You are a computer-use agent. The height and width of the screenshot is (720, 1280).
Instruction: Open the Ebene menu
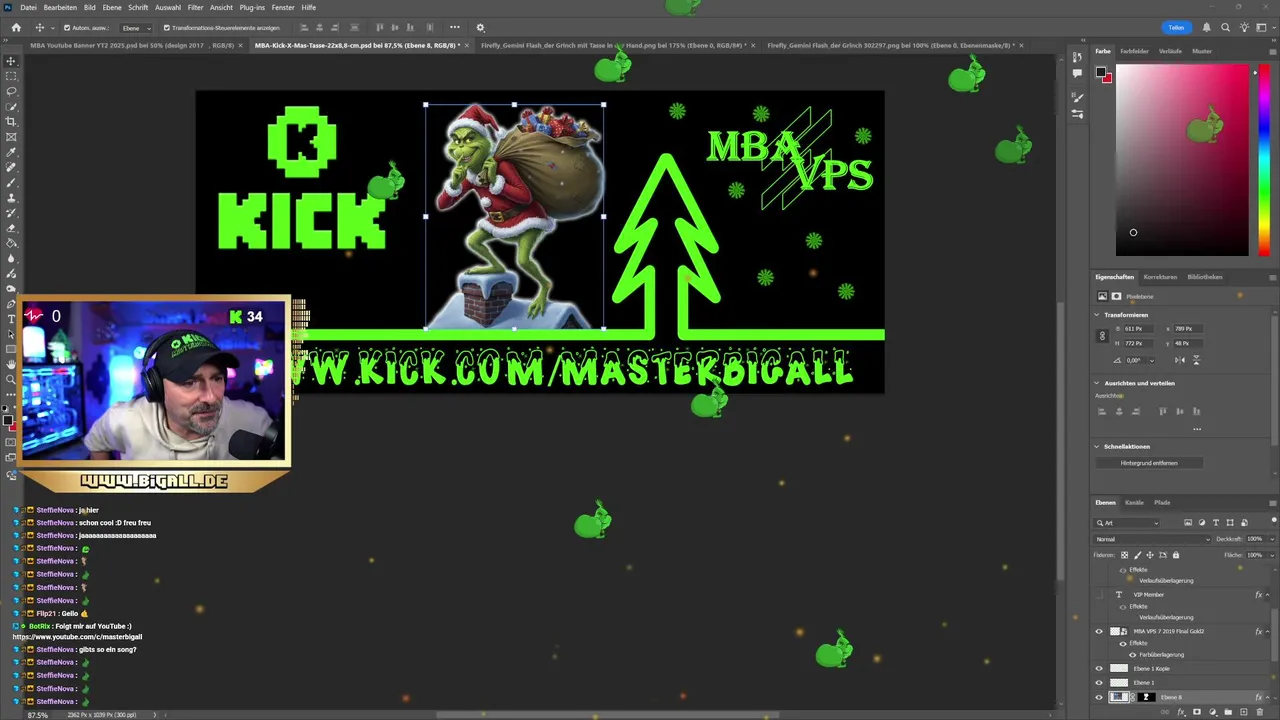[x=111, y=7]
